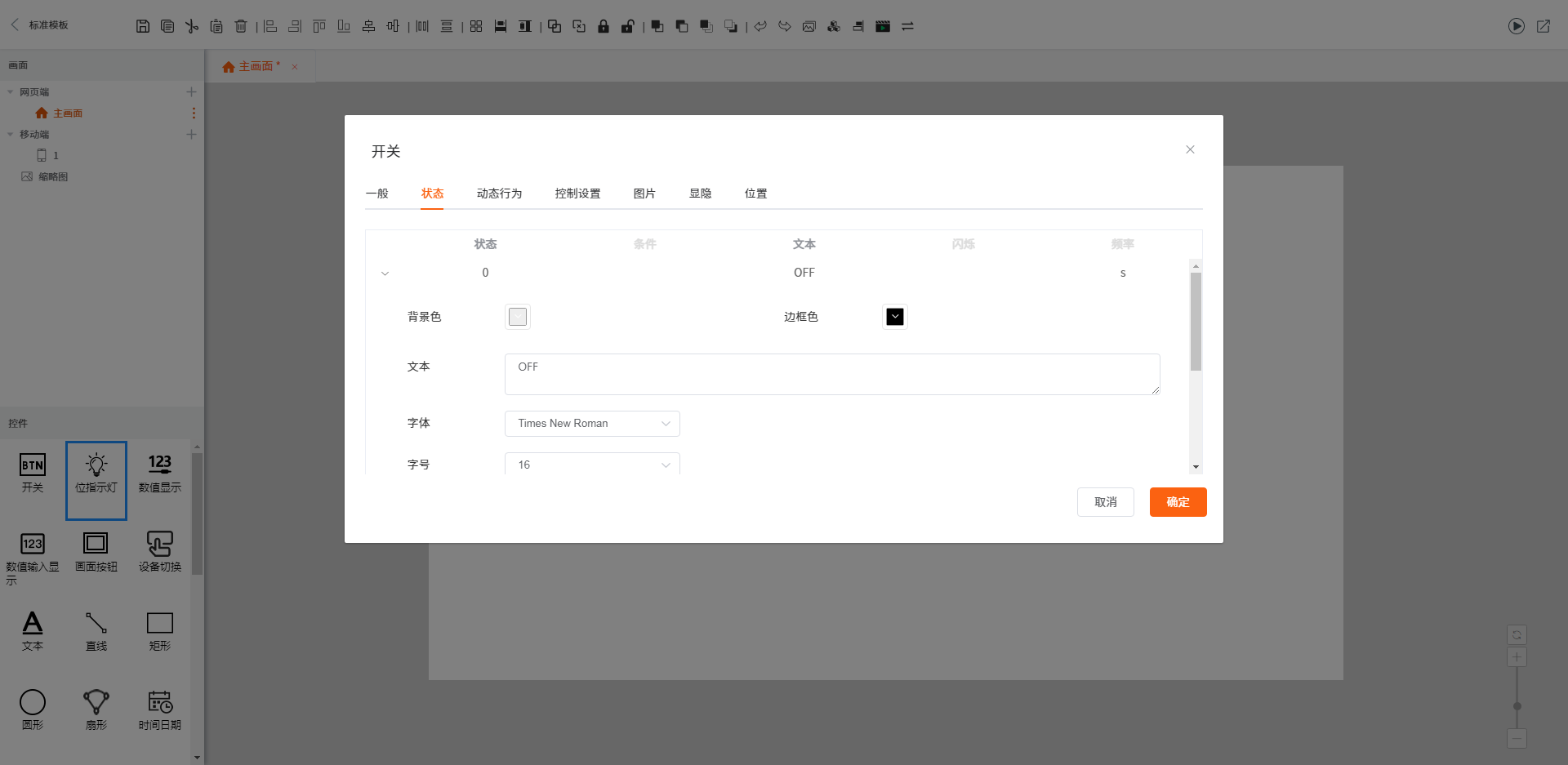1568x765 pixels.
Task: Click the export share icon top right
Action: [1543, 26]
